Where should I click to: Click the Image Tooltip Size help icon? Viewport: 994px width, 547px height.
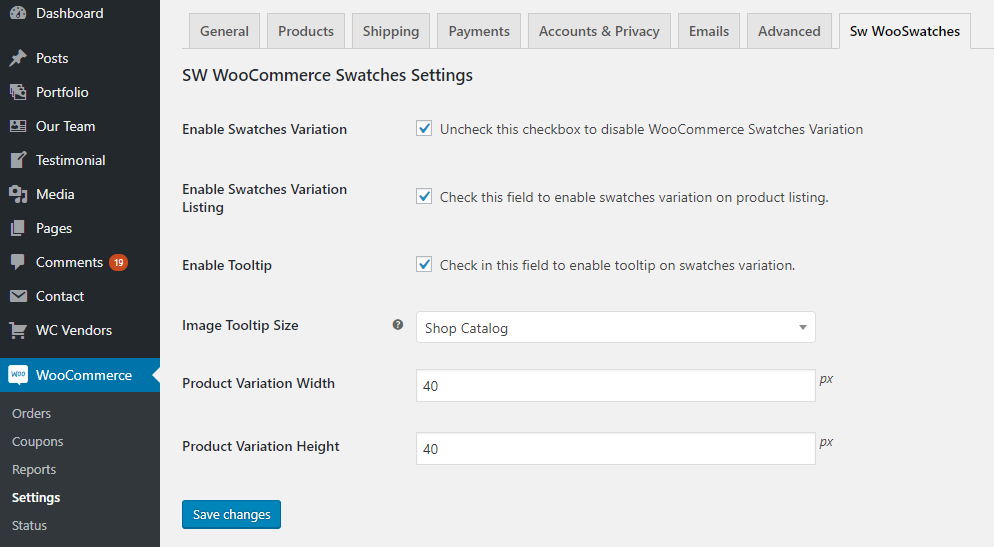pyautogui.click(x=397, y=325)
